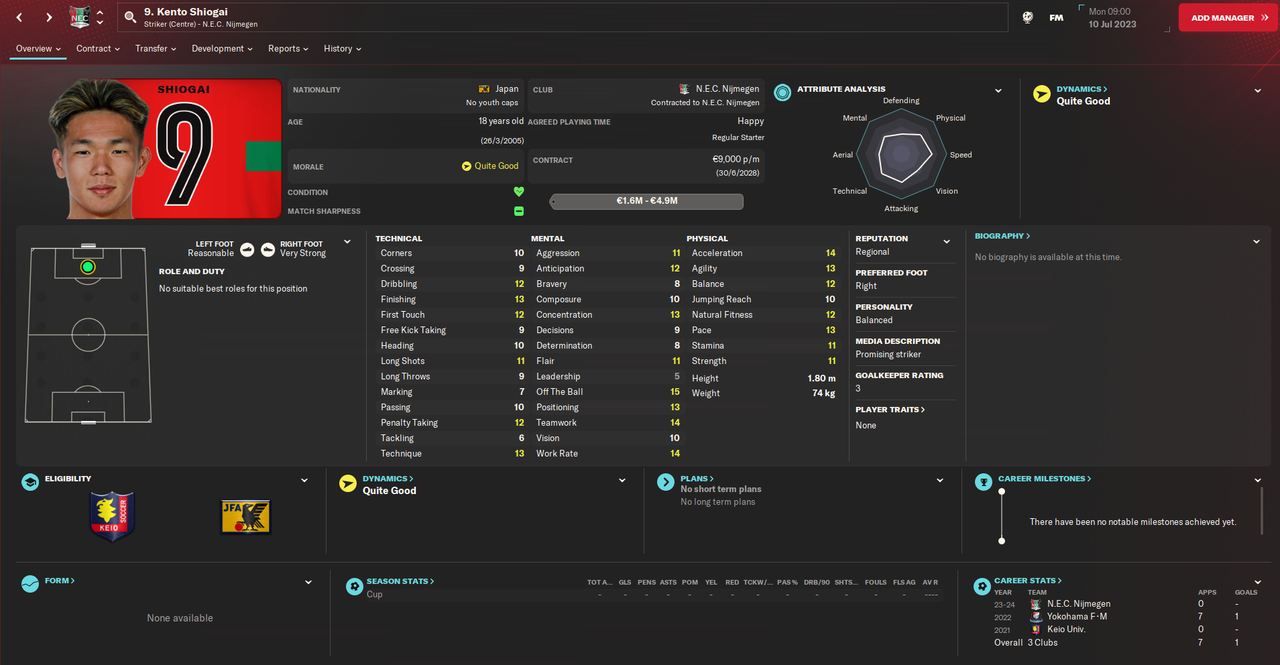
Task: Open the Reports menu
Action: 288,48
